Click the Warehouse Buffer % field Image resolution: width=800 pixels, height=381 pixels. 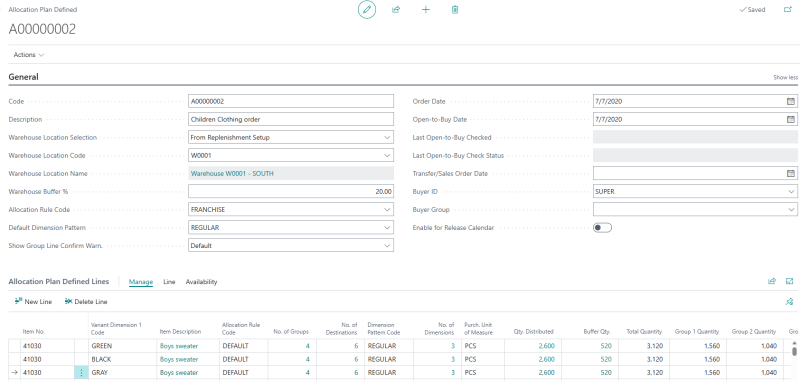point(291,191)
